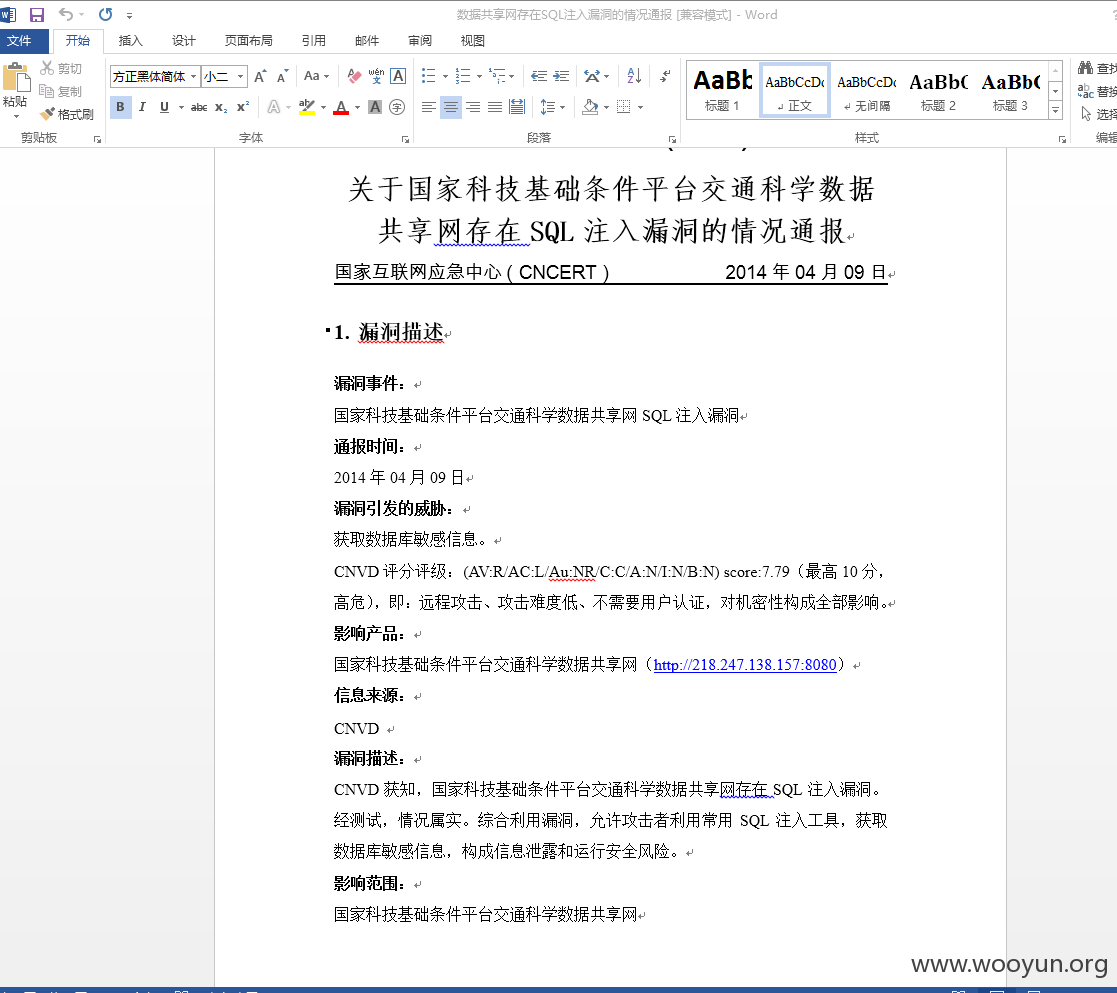The image size is (1117, 993).
Task: Decrease indent icon
Action: pyautogui.click(x=539, y=76)
